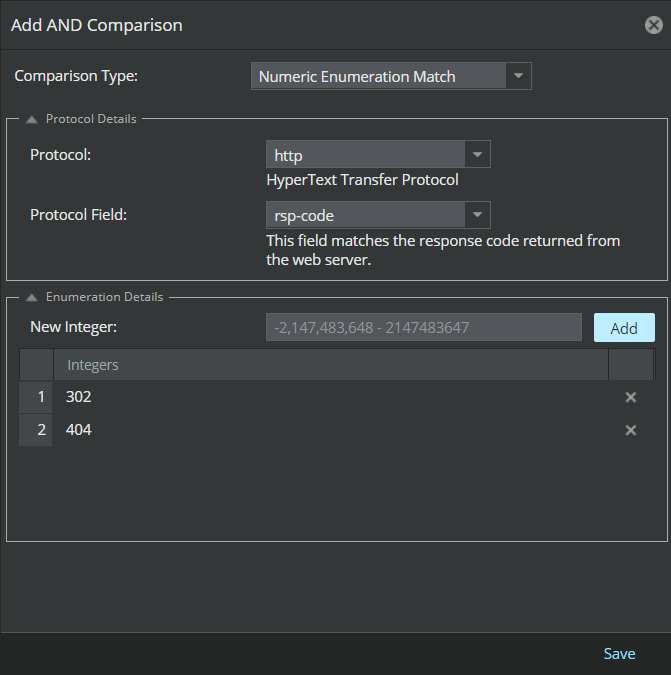Select the 302 integer row
Viewport: 671px width, 675px height.
coord(337,397)
